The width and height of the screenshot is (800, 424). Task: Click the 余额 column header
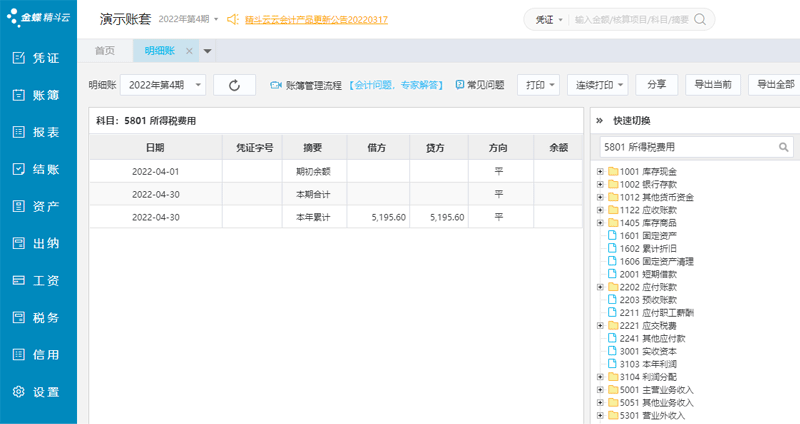point(558,148)
